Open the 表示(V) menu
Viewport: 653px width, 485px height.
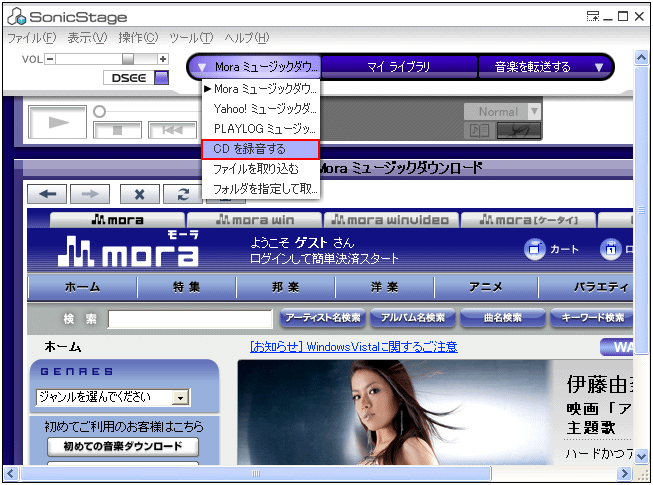point(87,38)
